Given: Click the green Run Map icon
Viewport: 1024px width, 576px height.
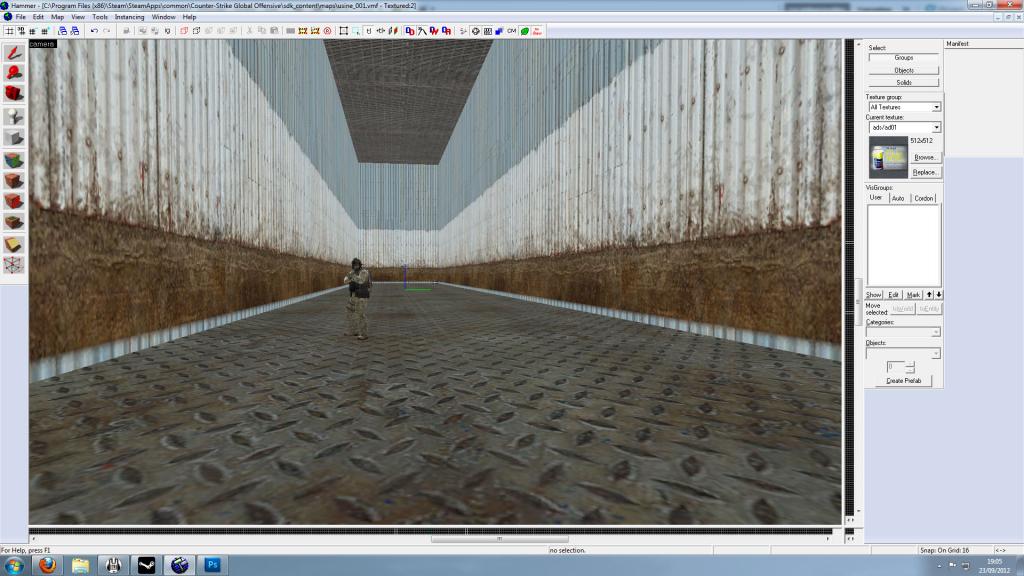Looking at the screenshot, I should [524, 31].
